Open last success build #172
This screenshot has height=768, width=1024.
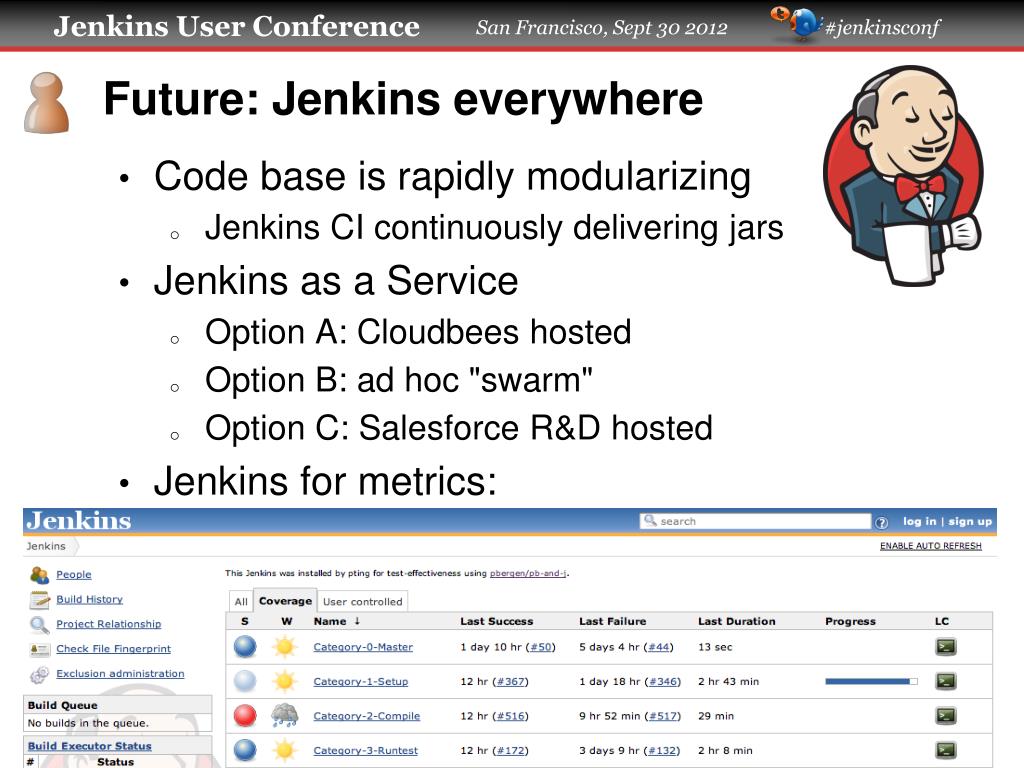click(511, 751)
